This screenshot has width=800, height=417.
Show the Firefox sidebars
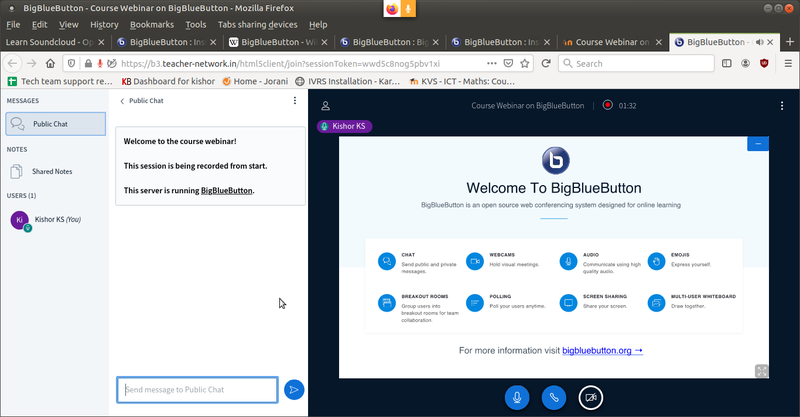click(727, 63)
